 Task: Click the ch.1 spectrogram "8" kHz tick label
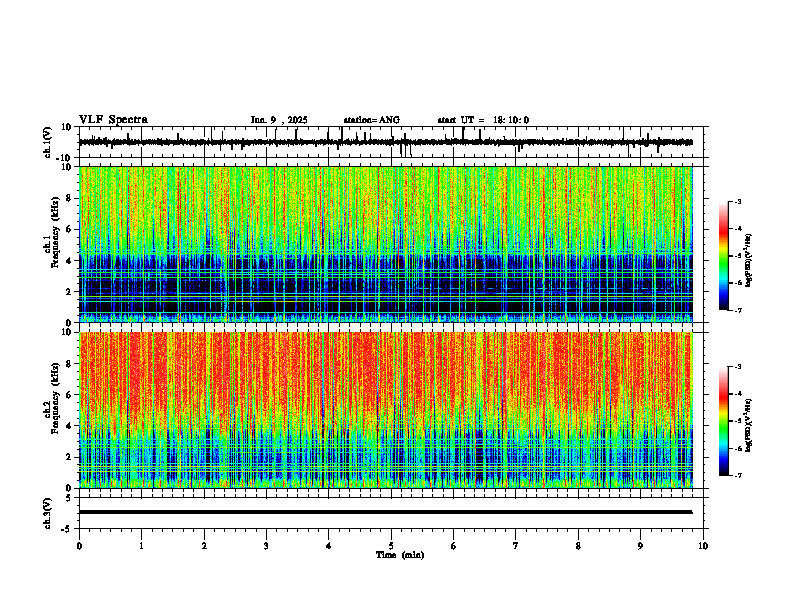(x=69, y=198)
